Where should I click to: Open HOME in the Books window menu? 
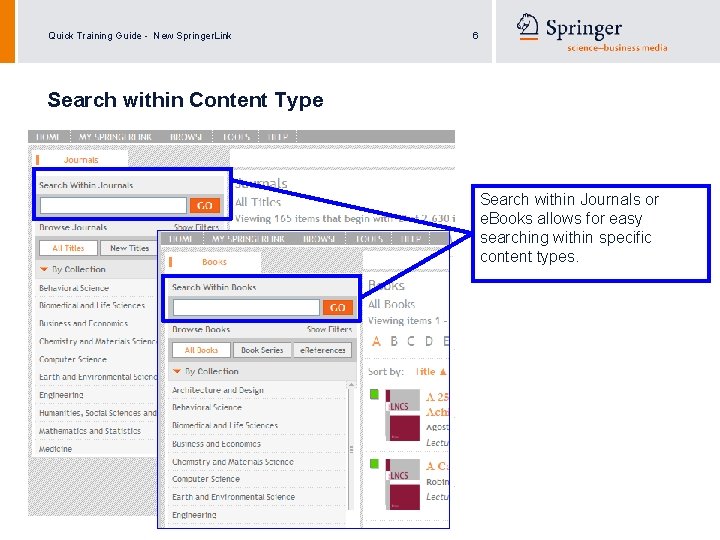pos(180,239)
